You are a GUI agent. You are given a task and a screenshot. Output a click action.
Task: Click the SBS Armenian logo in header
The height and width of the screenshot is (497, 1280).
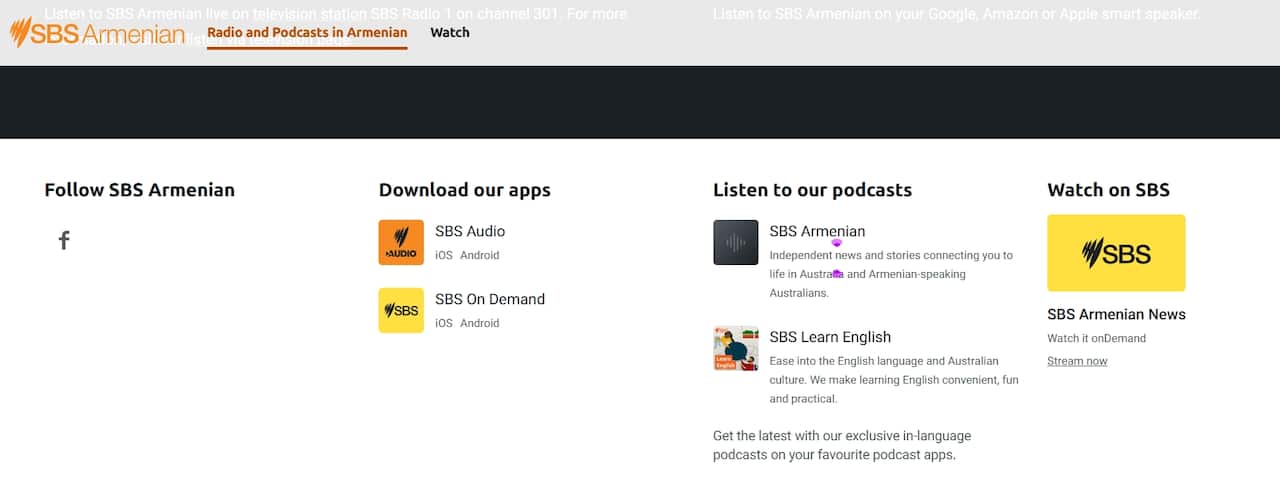coord(97,33)
